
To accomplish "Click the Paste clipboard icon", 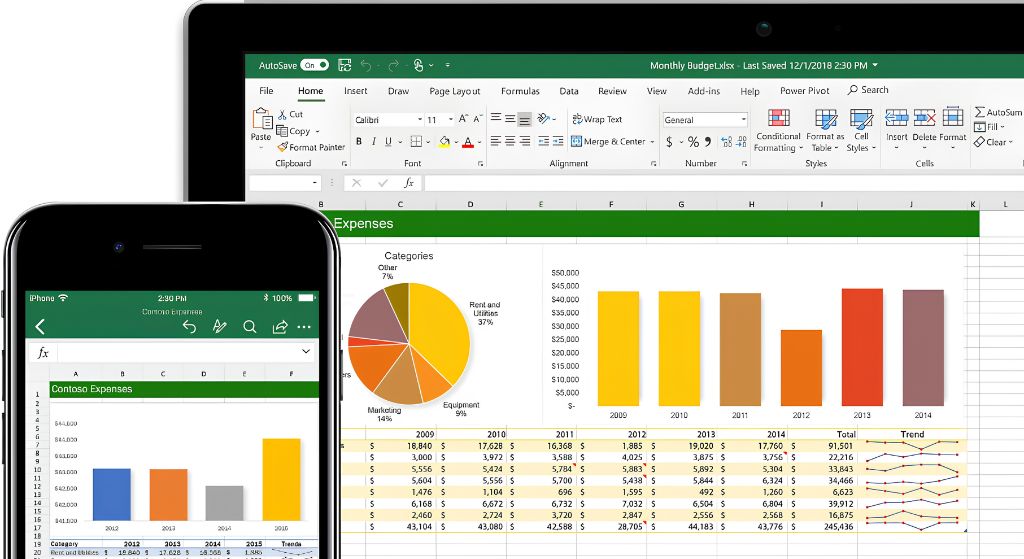I will (x=262, y=118).
